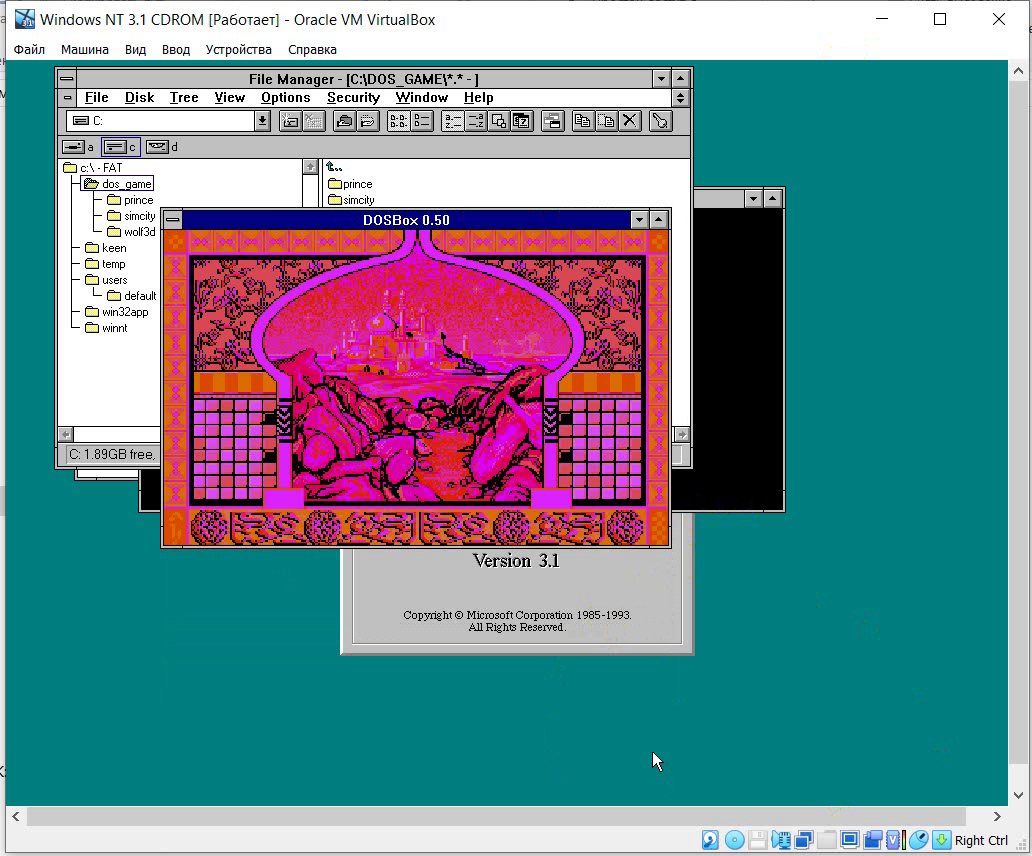Open the drive C: dropdown arrow

[262, 120]
